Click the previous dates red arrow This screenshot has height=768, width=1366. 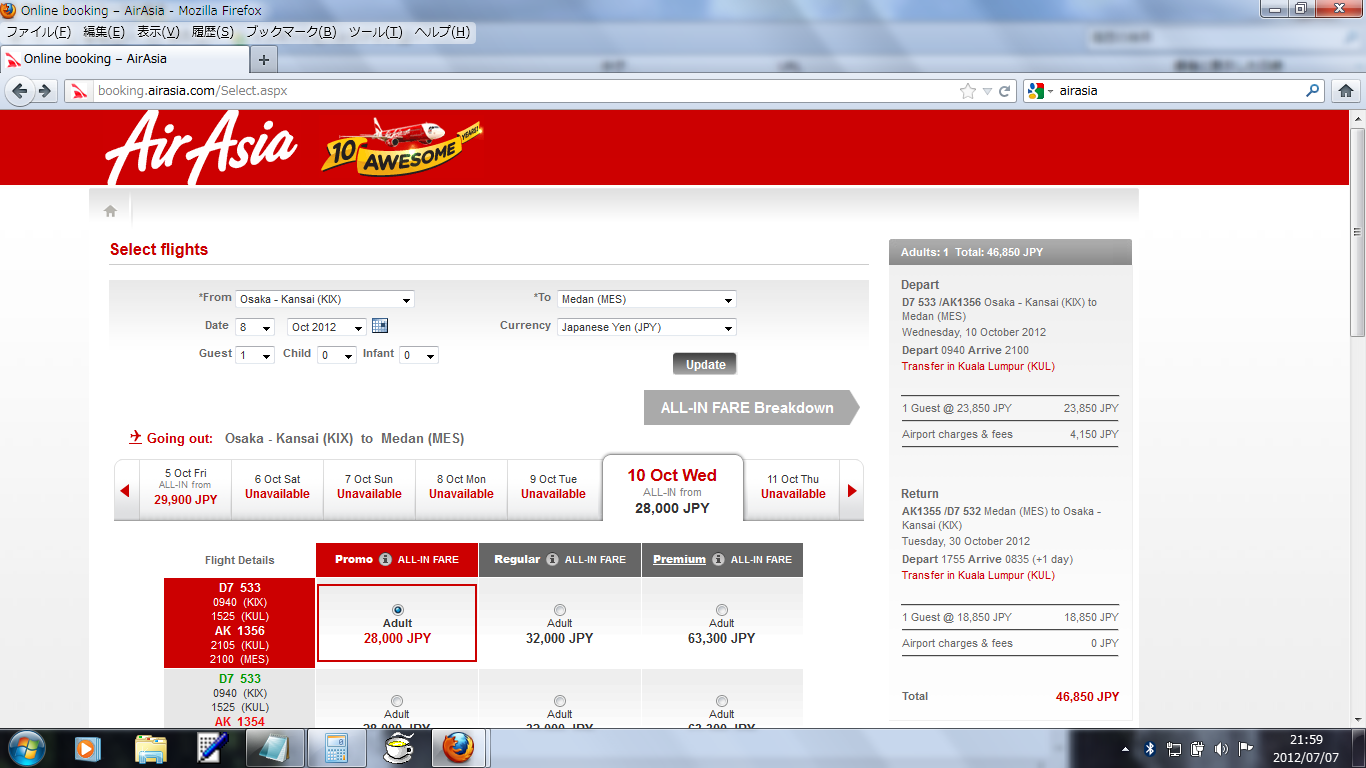point(125,490)
